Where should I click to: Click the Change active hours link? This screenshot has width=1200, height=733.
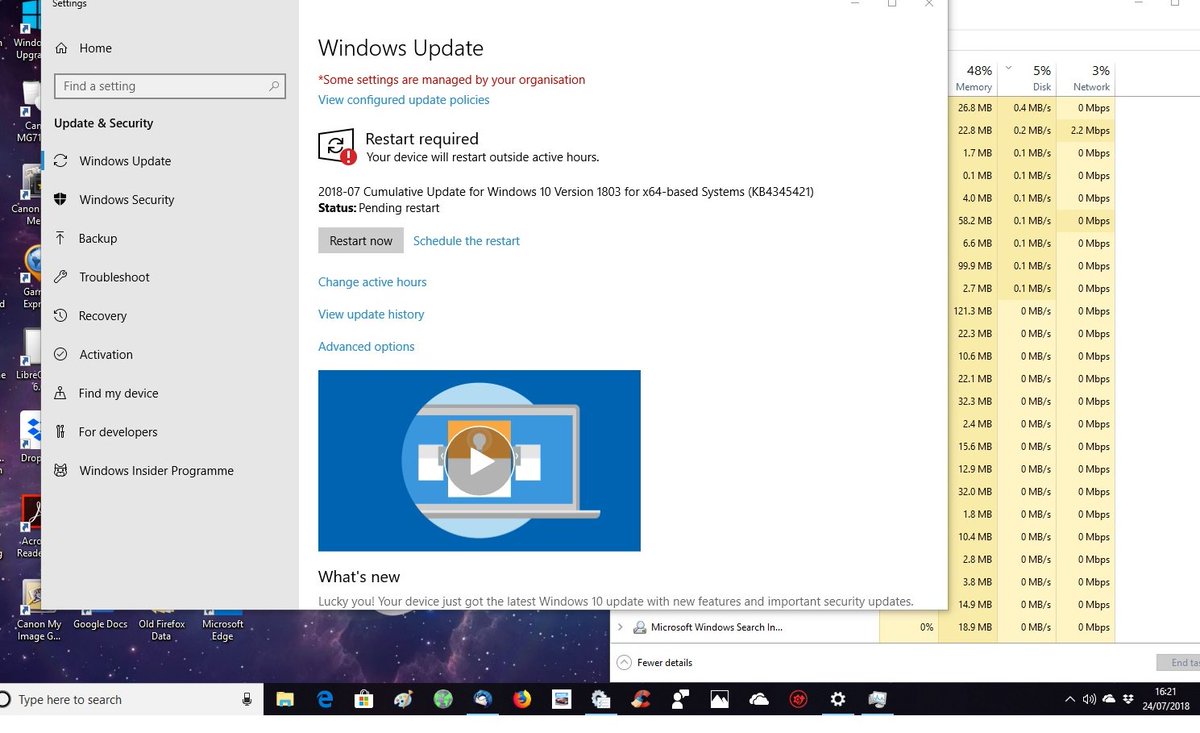372,282
